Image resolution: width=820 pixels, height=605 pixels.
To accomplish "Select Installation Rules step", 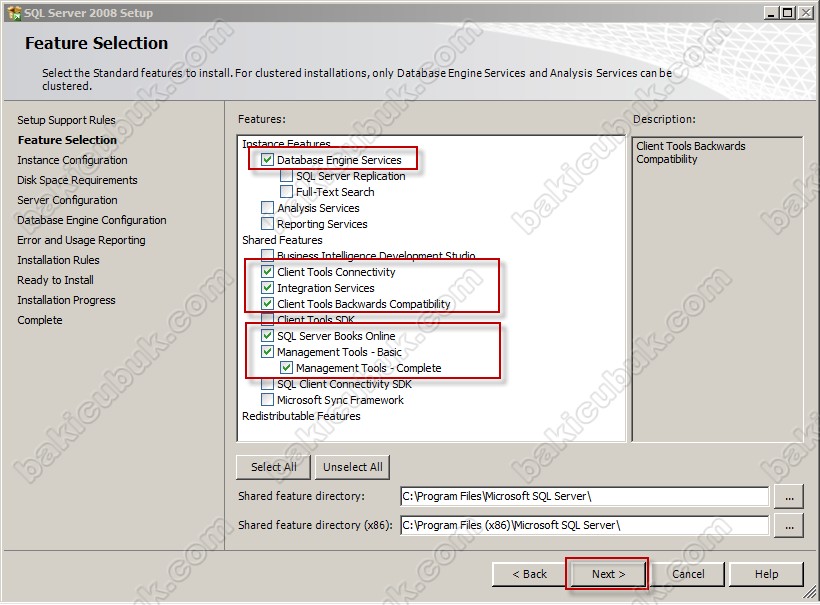I will tap(58, 260).
